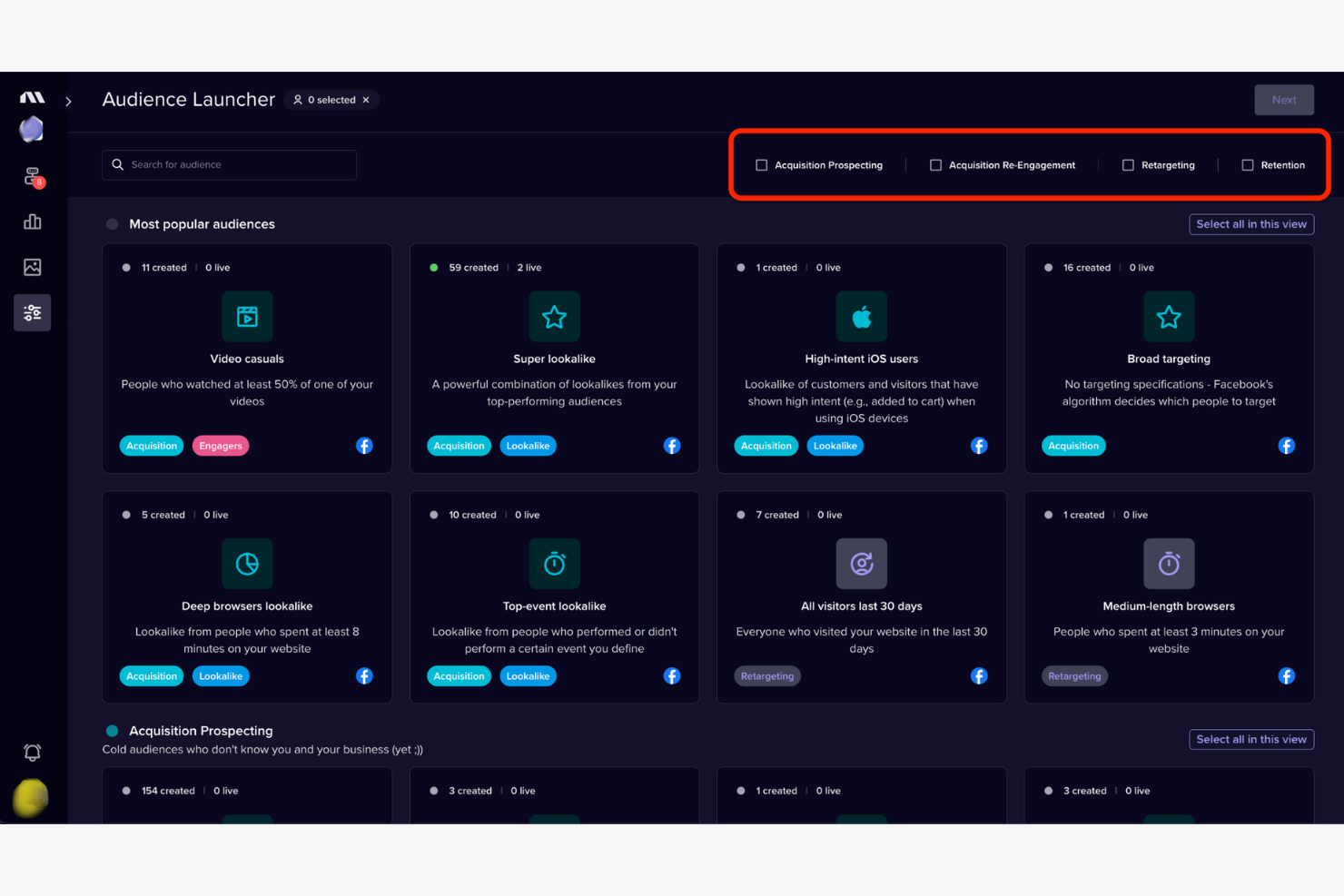Enable the Retention filter checkbox

[x=1246, y=164]
